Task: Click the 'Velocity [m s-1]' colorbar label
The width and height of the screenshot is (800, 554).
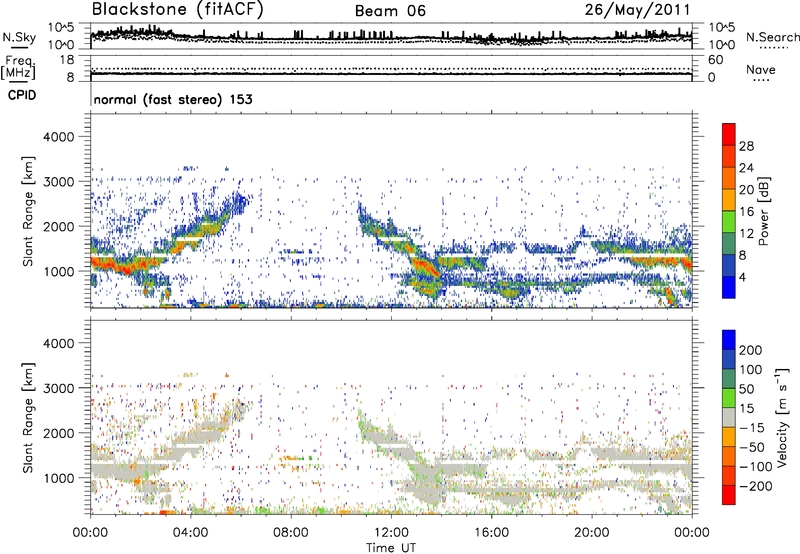Action: point(783,417)
